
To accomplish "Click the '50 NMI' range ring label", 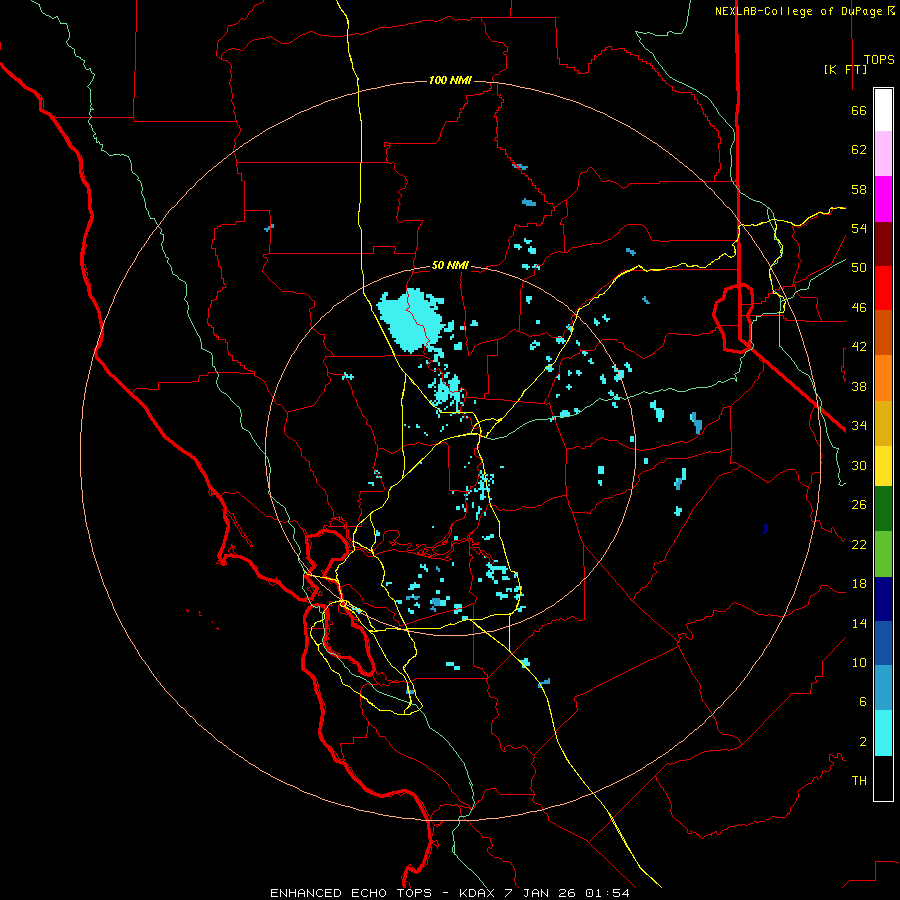I will [450, 265].
